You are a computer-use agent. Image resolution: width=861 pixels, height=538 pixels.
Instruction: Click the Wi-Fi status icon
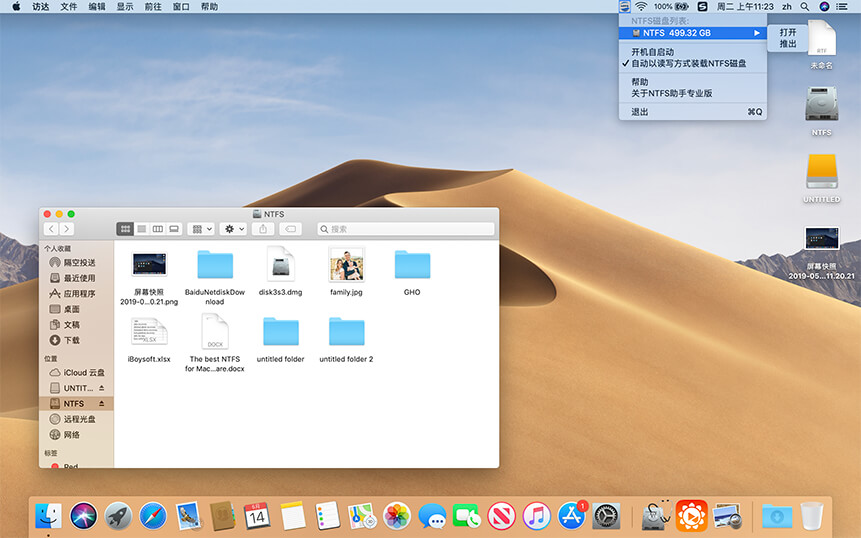641,7
